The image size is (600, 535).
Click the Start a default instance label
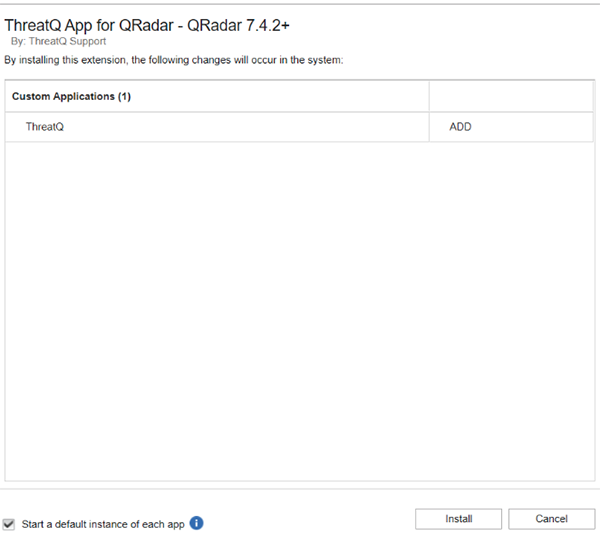pyautogui.click(x=103, y=524)
